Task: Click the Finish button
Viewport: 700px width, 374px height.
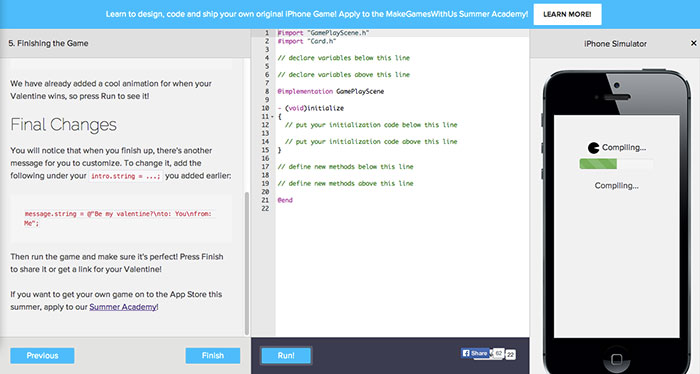Action: (x=212, y=356)
